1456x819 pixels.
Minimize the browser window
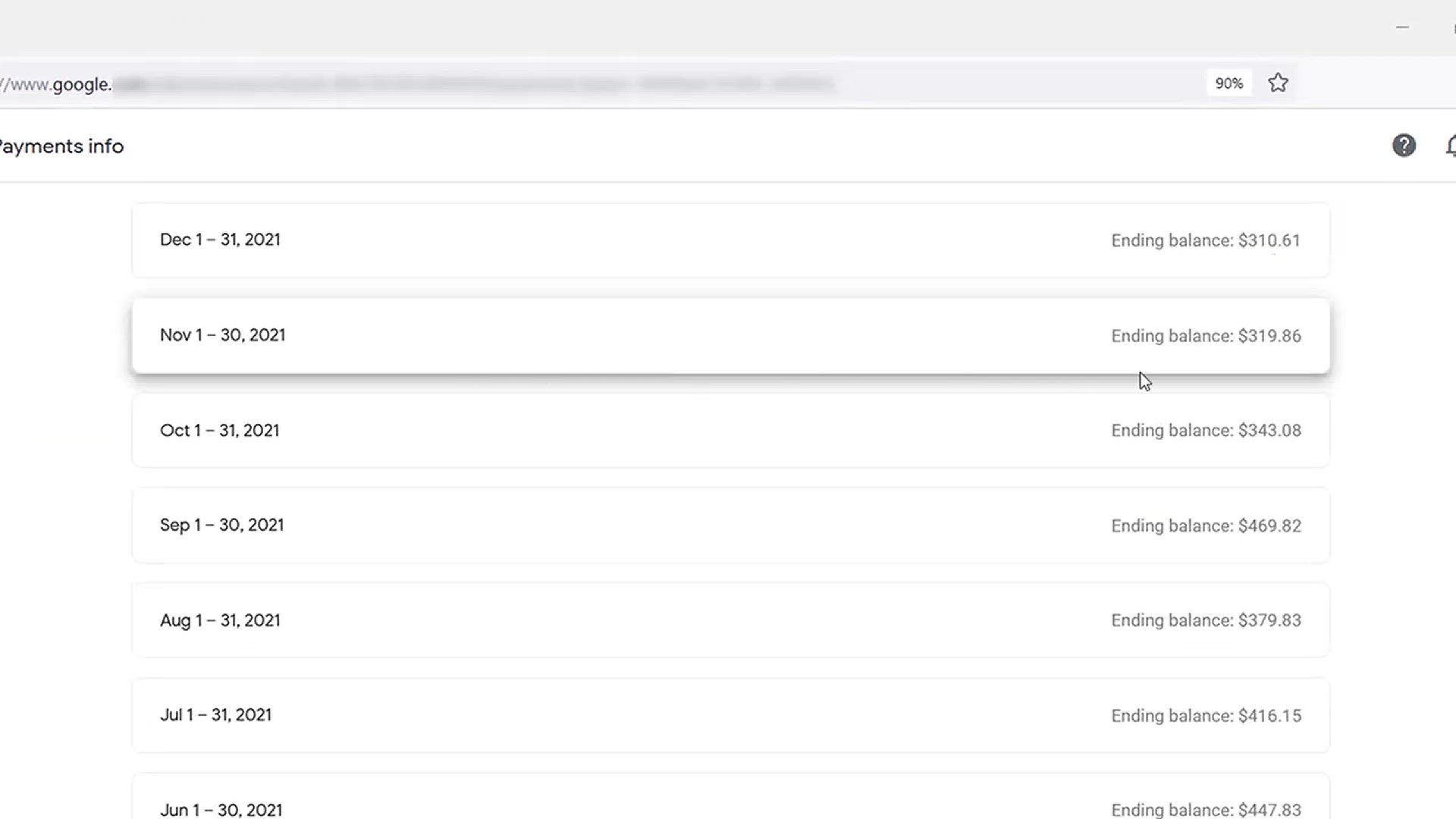tap(1402, 27)
